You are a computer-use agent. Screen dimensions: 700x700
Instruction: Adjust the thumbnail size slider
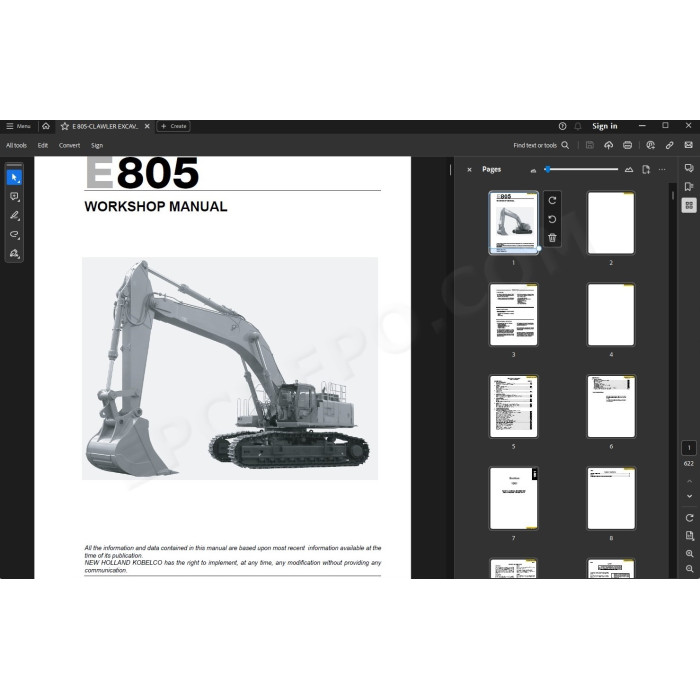click(582, 169)
